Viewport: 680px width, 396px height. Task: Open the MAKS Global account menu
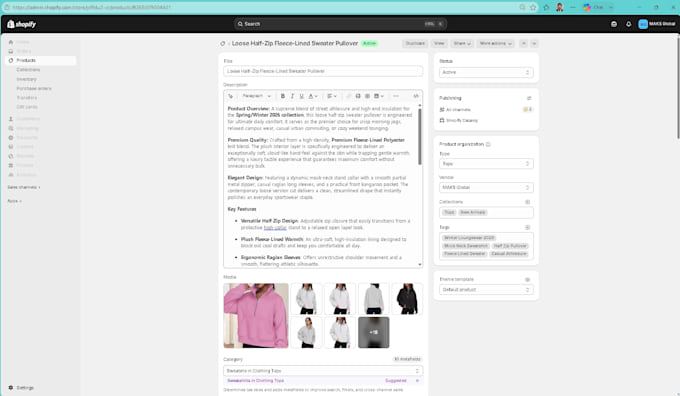click(657, 24)
